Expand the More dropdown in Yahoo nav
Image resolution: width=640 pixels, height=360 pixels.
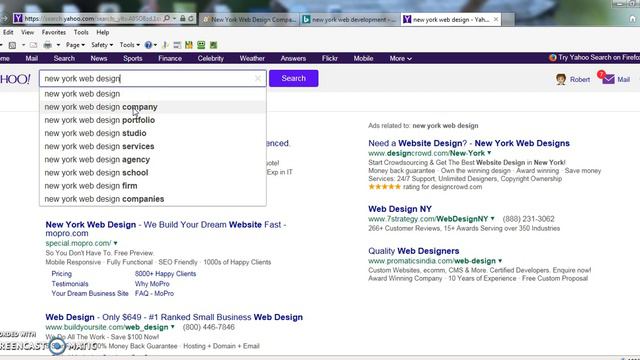(x=400, y=58)
